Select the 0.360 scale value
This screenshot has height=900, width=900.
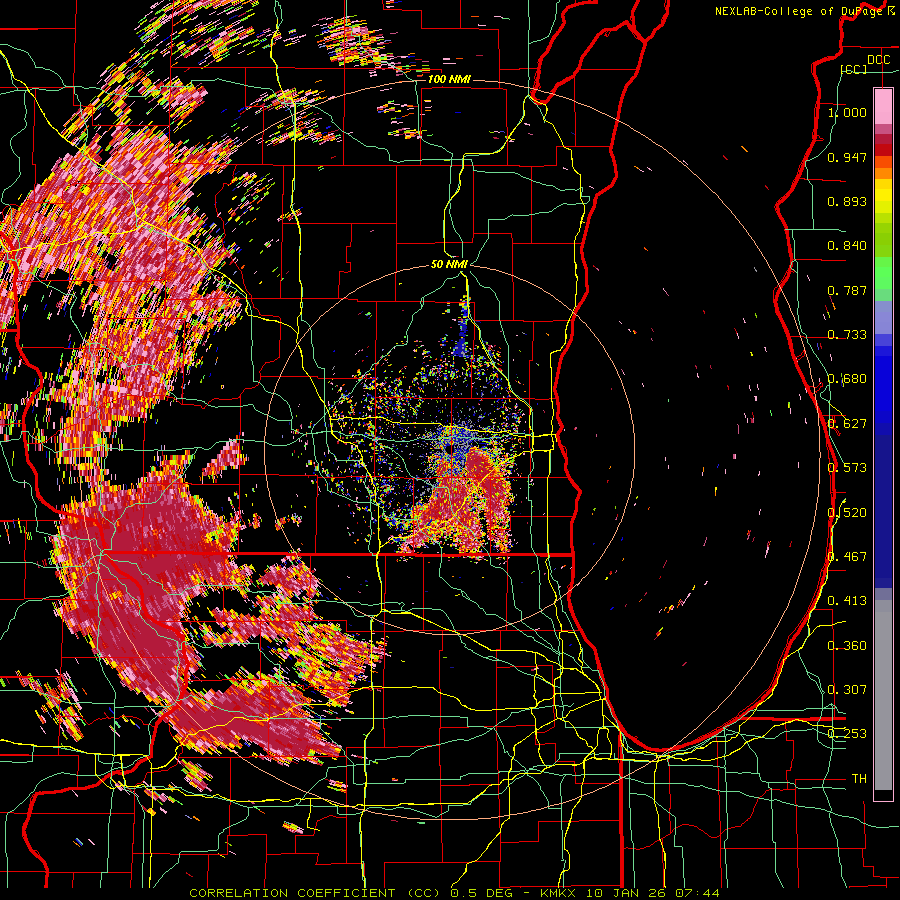click(x=847, y=646)
